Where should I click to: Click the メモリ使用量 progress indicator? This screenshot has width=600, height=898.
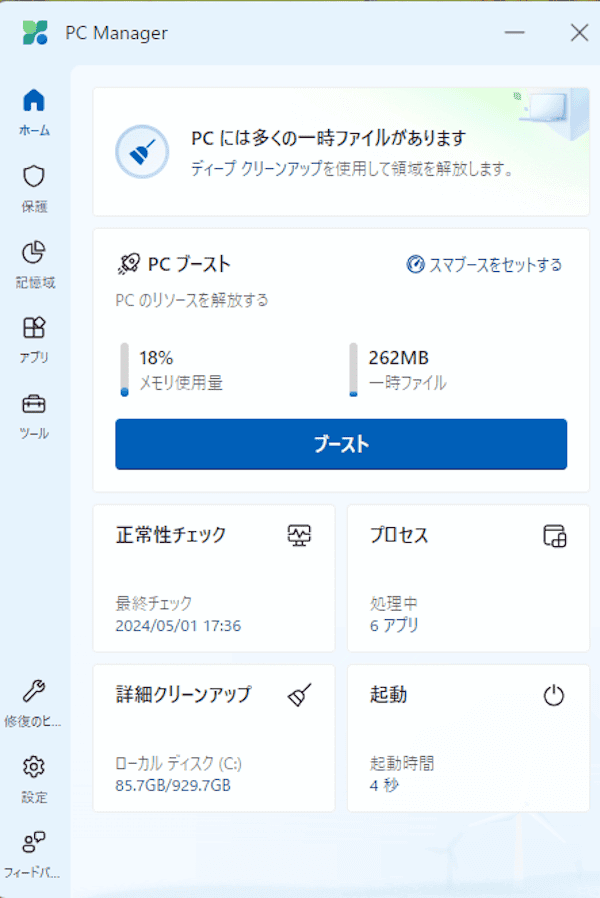click(128, 367)
